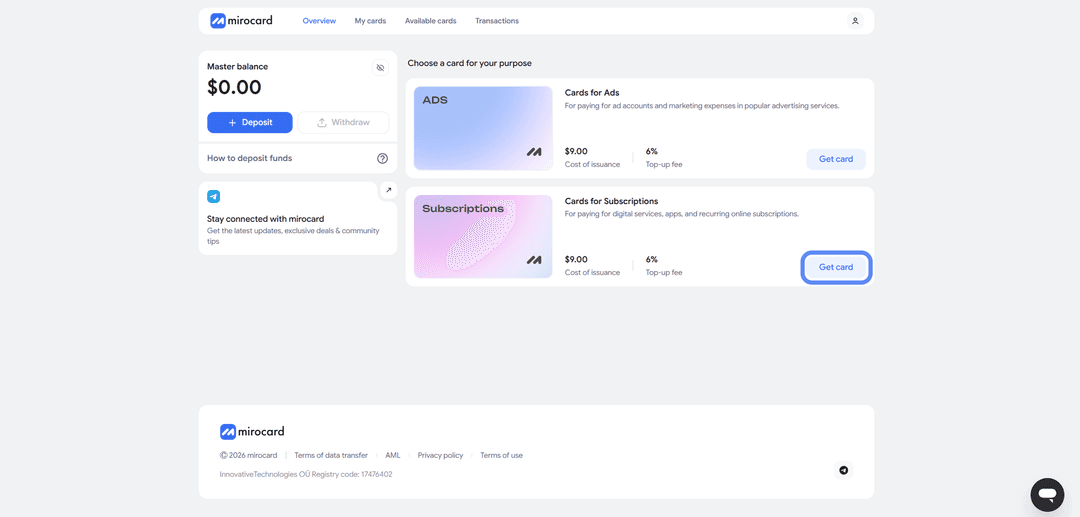Image resolution: width=1080 pixels, height=517 pixels.
Task: Select the Overview tab
Action: (x=320, y=21)
